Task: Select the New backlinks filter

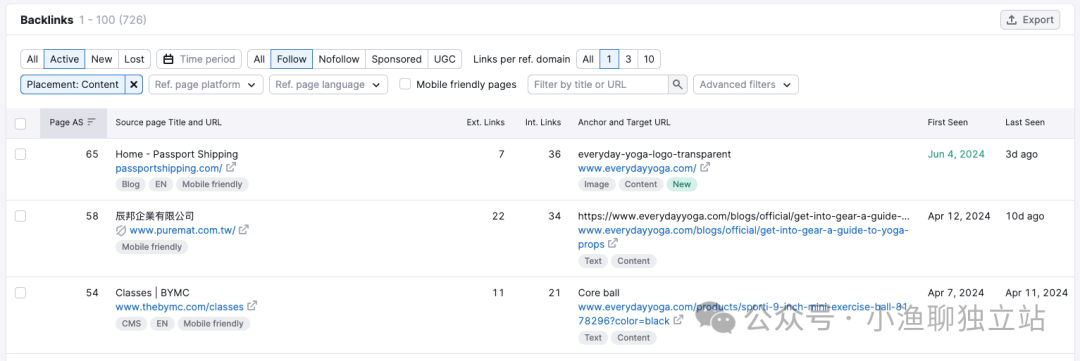Action: [102, 59]
